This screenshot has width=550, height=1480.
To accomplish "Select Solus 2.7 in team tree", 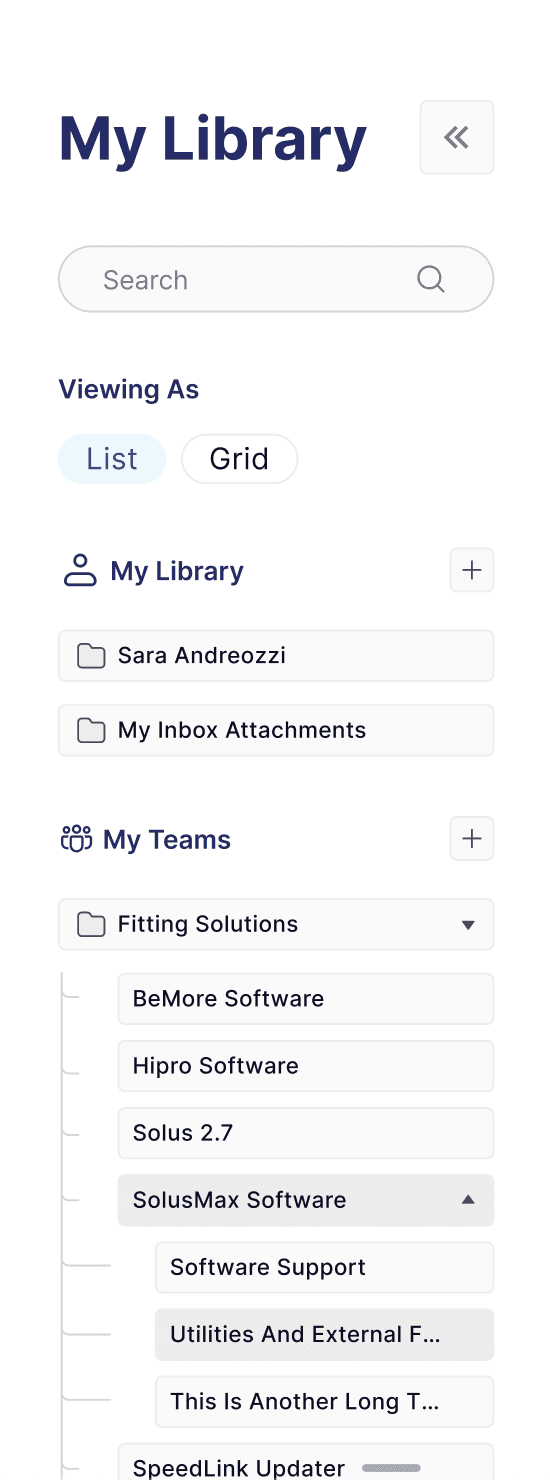I will (x=306, y=1133).
